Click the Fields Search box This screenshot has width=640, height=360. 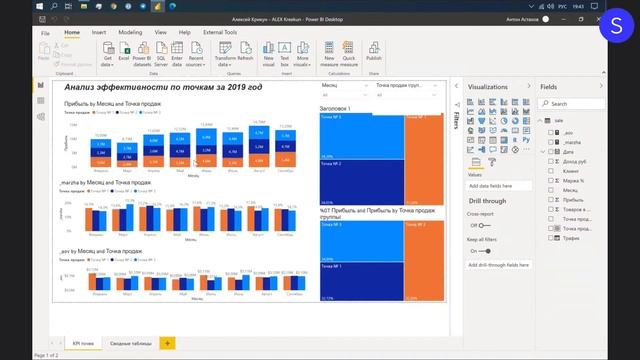tap(571, 104)
